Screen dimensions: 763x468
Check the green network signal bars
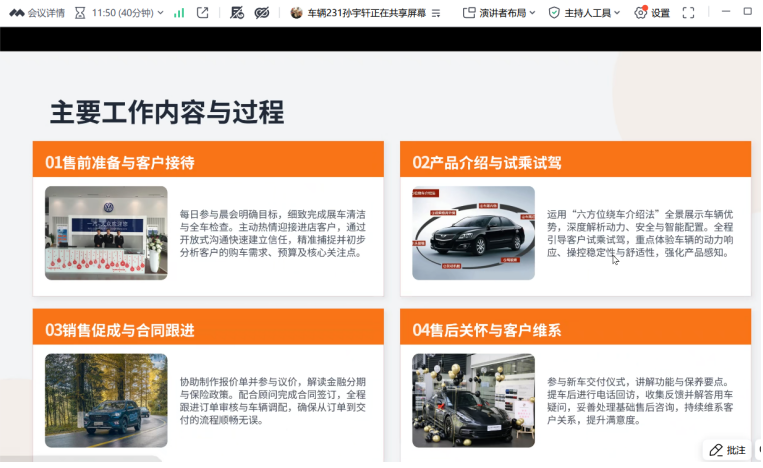[179, 13]
